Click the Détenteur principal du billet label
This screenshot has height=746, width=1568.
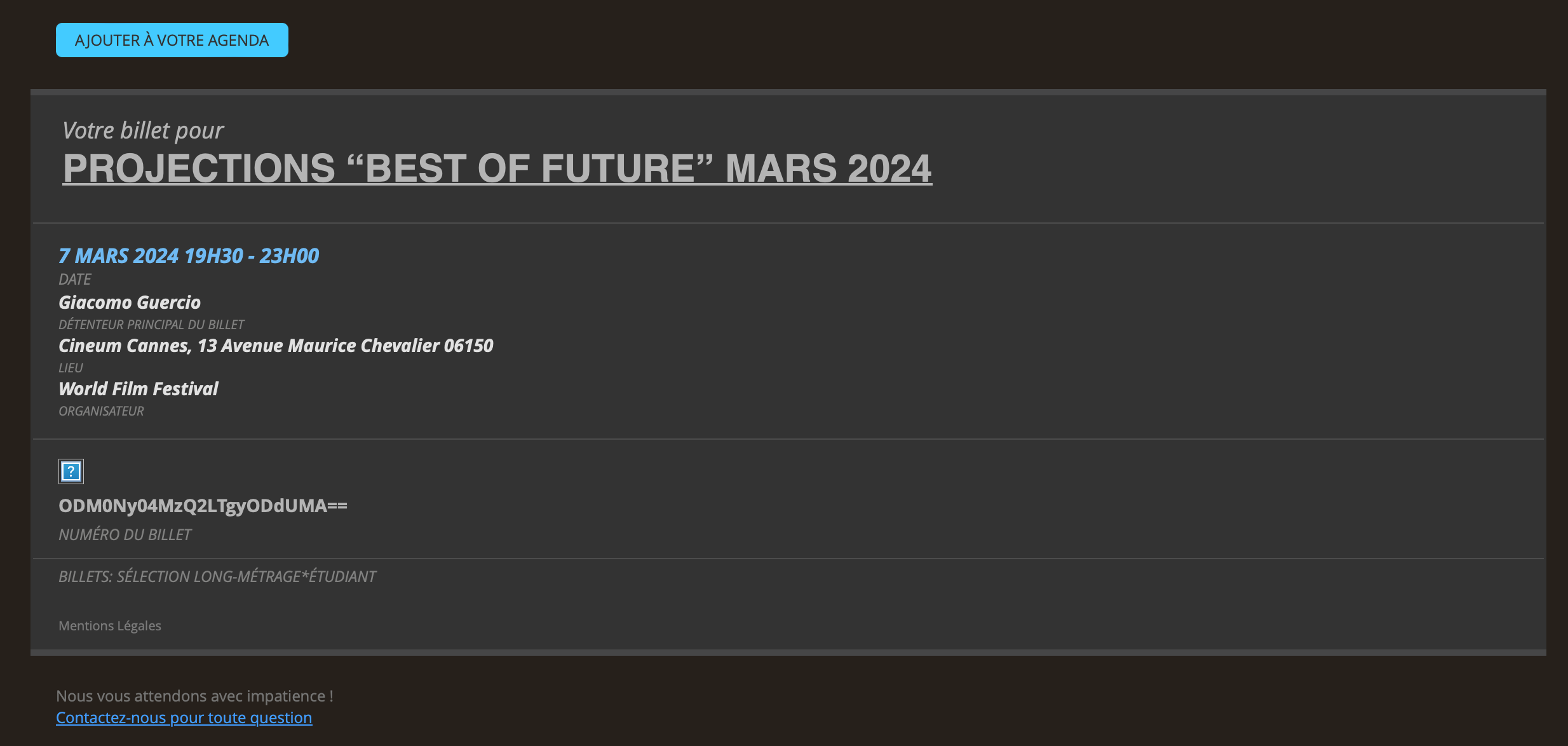(x=151, y=325)
